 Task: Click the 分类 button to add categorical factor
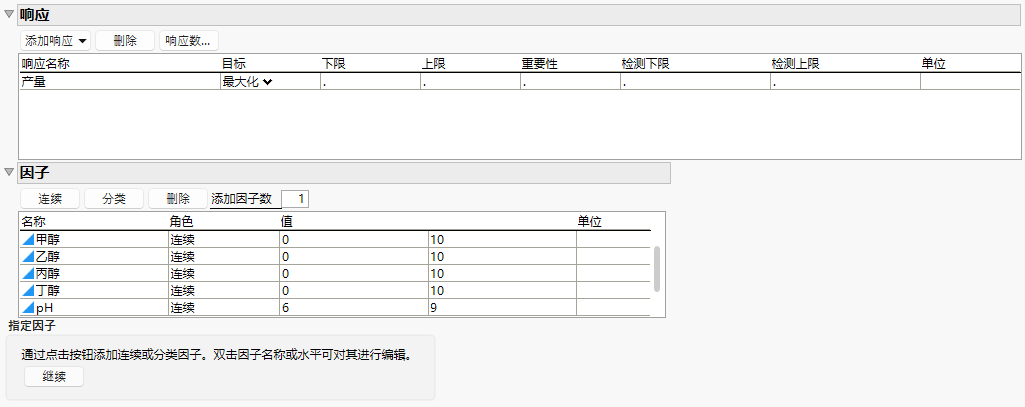(x=114, y=199)
